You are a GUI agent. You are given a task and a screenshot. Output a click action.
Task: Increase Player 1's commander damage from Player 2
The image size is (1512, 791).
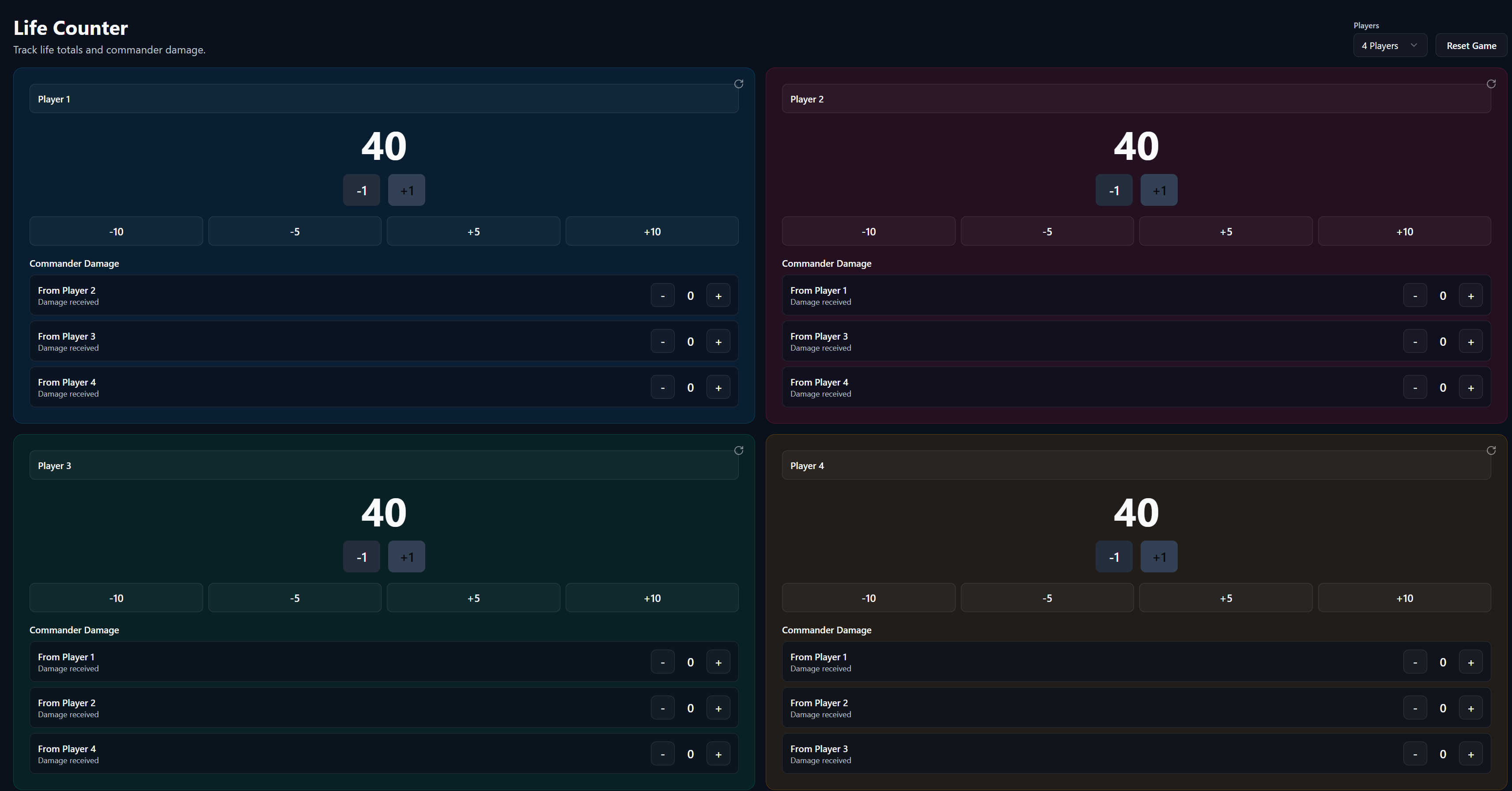pos(718,296)
